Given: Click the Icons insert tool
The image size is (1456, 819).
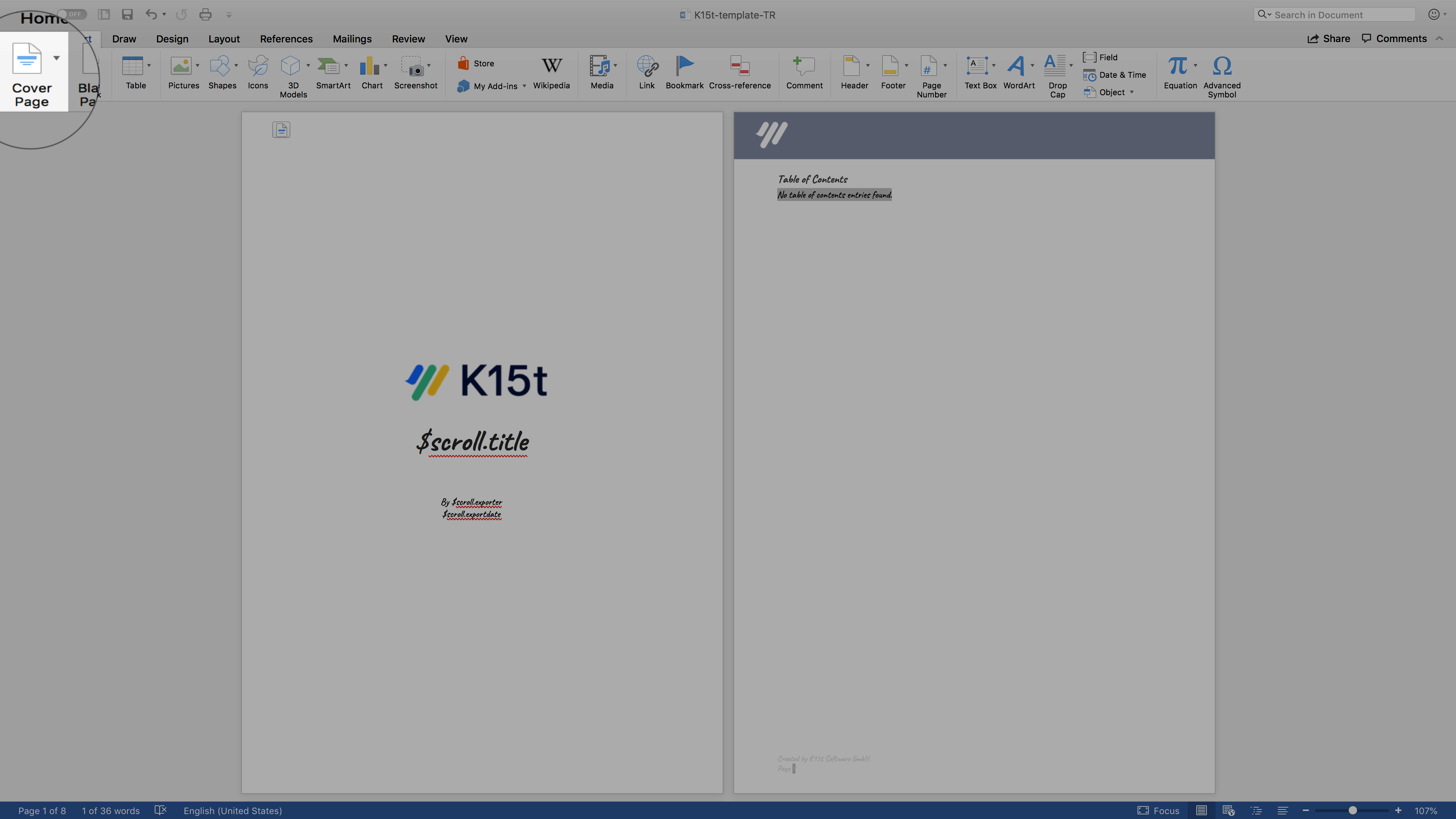Looking at the screenshot, I should 258,66.
